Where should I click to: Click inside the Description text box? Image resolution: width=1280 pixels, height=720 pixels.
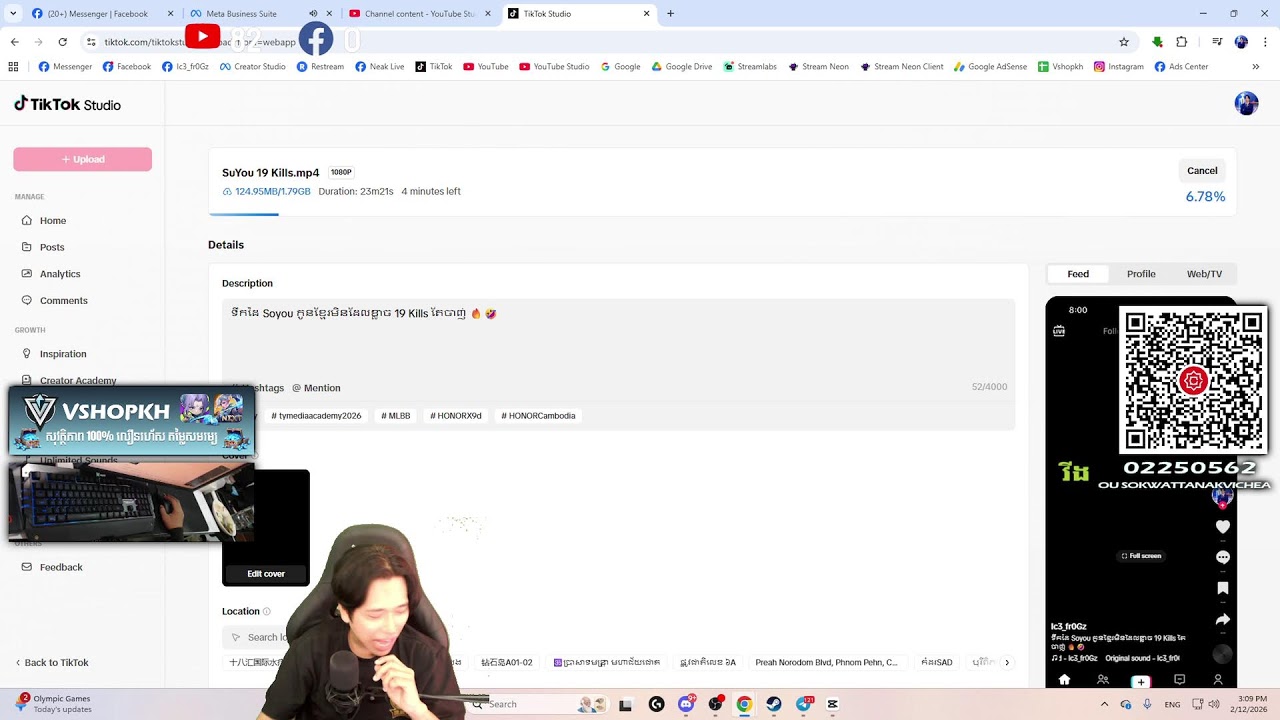[x=618, y=340]
